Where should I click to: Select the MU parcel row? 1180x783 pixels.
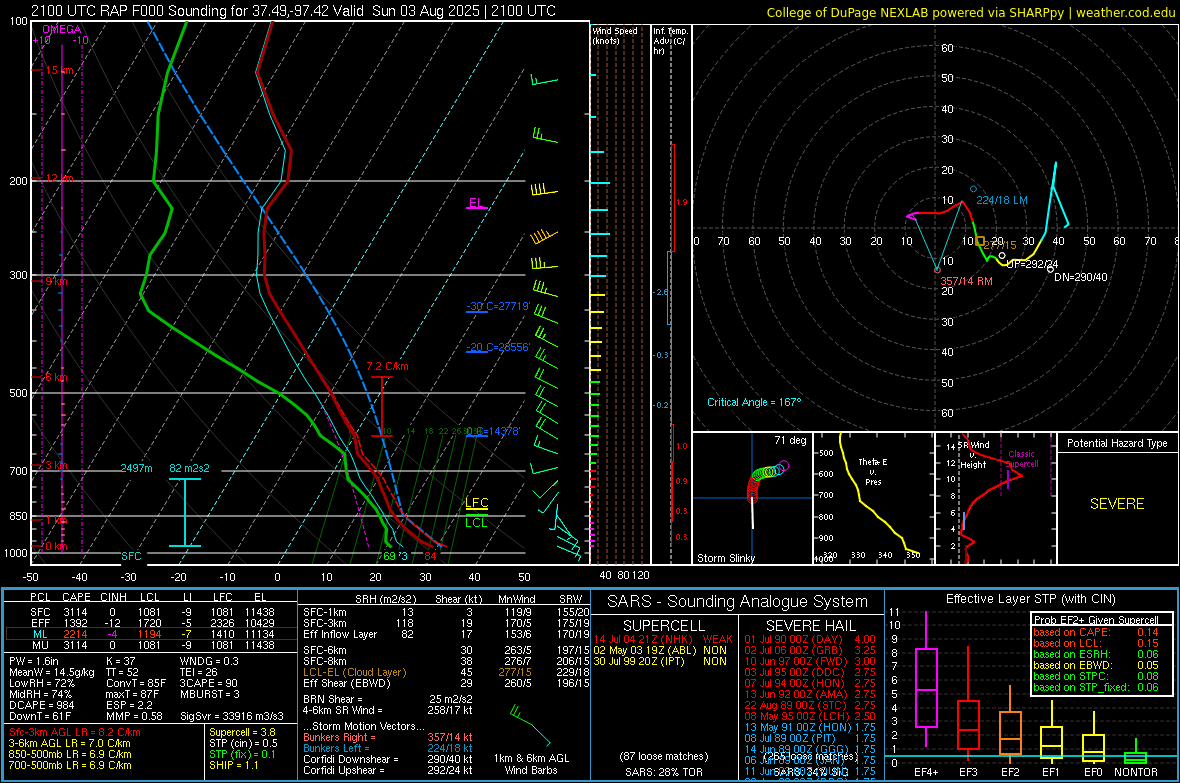(x=152, y=645)
